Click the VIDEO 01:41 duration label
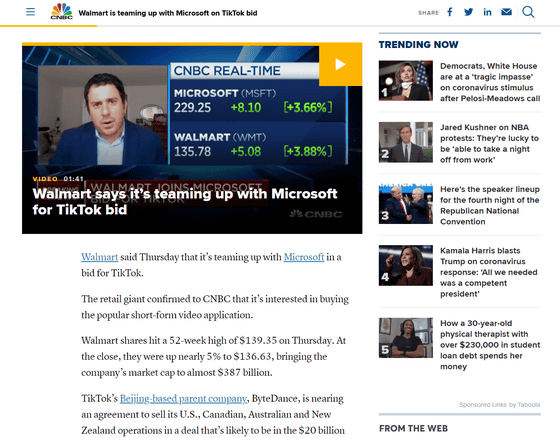Image resolution: width=560 pixels, height=438 pixels. point(58,179)
